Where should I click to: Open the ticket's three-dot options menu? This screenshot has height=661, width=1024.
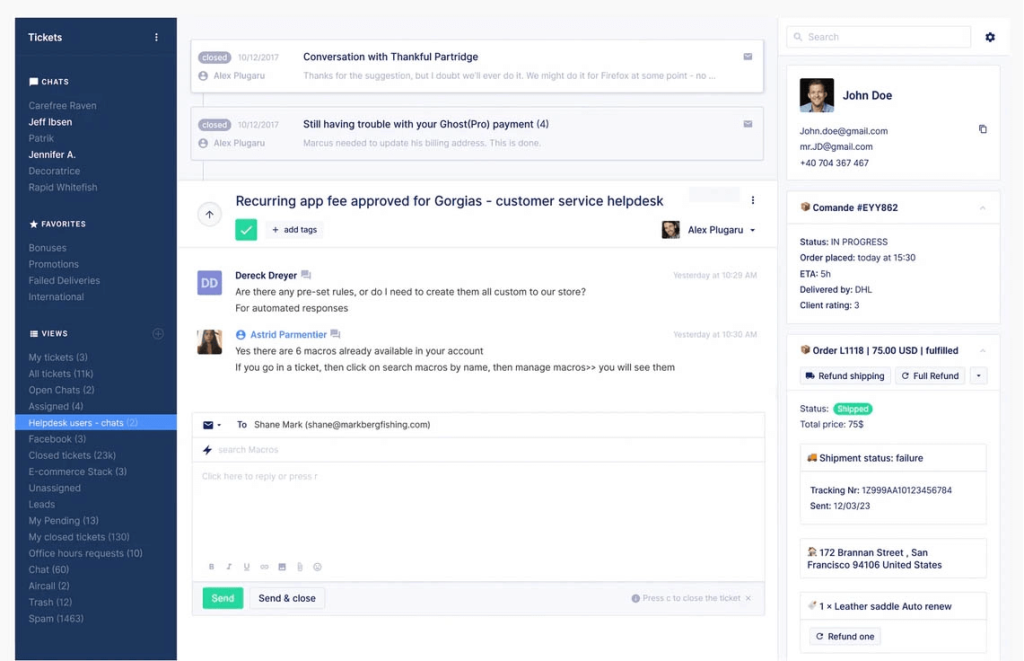click(x=753, y=201)
